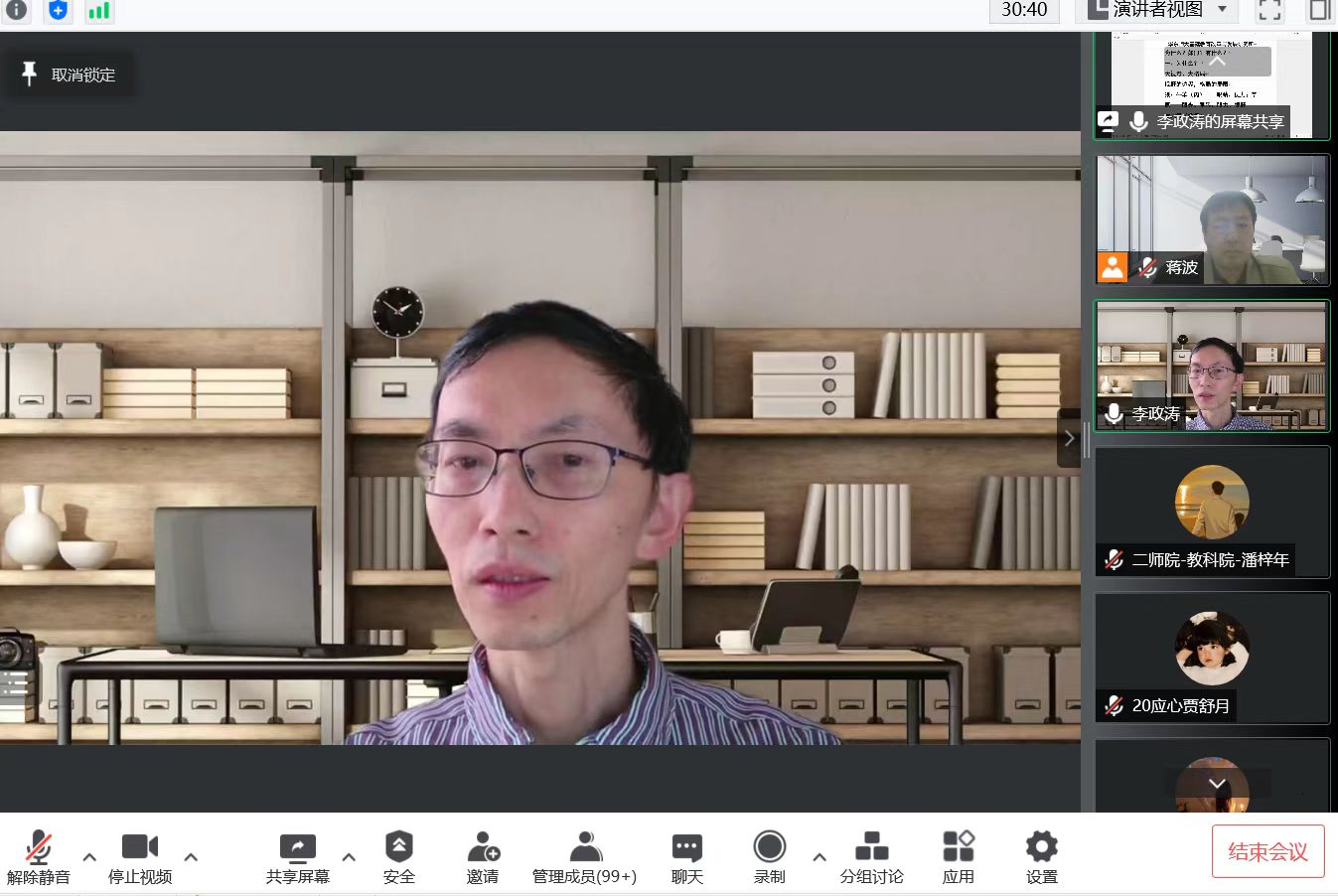Toggle full screen icon in top bar
This screenshot has width=1338, height=896.
pos(1268,11)
